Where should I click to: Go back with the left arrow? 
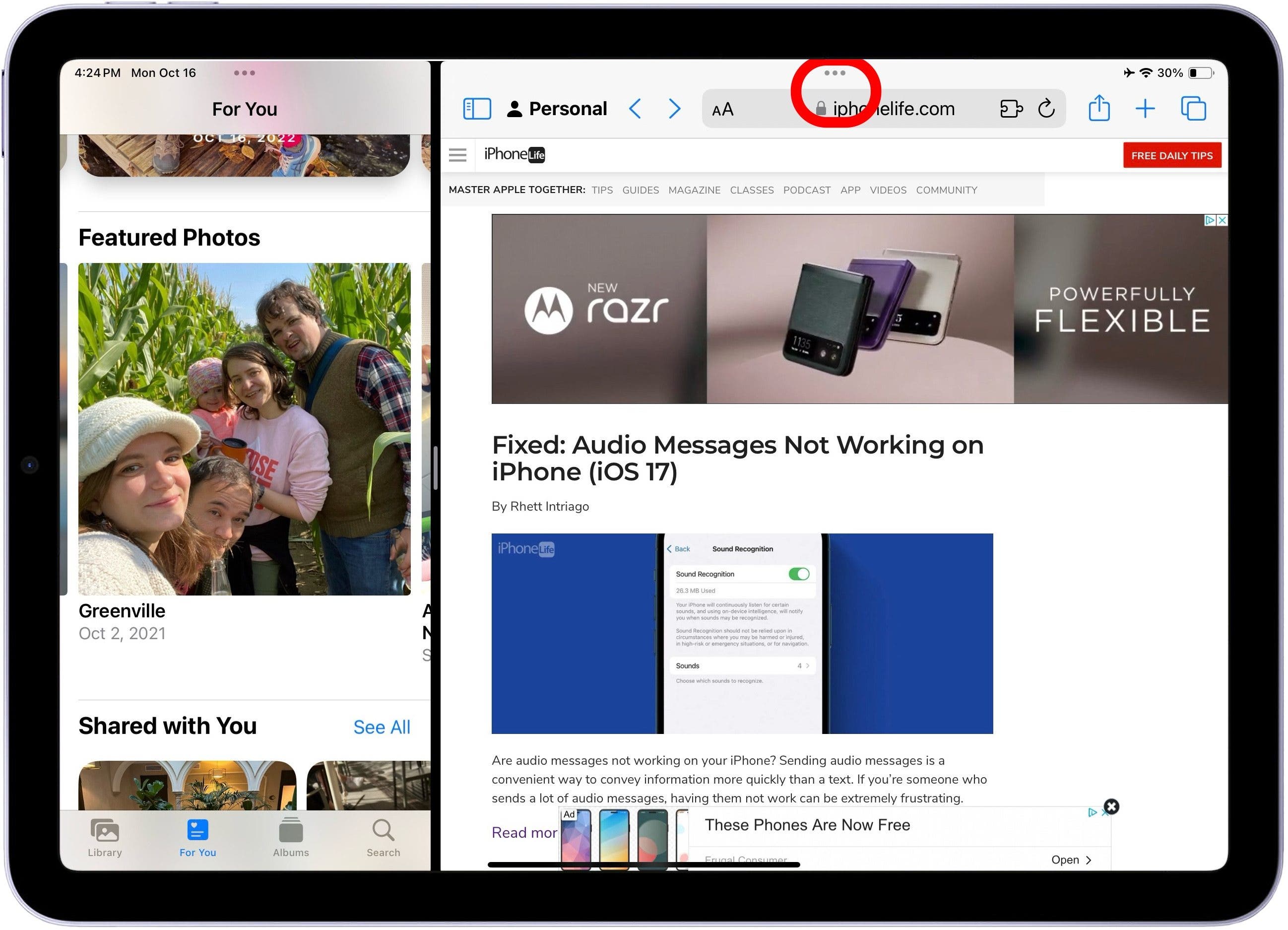pos(635,109)
